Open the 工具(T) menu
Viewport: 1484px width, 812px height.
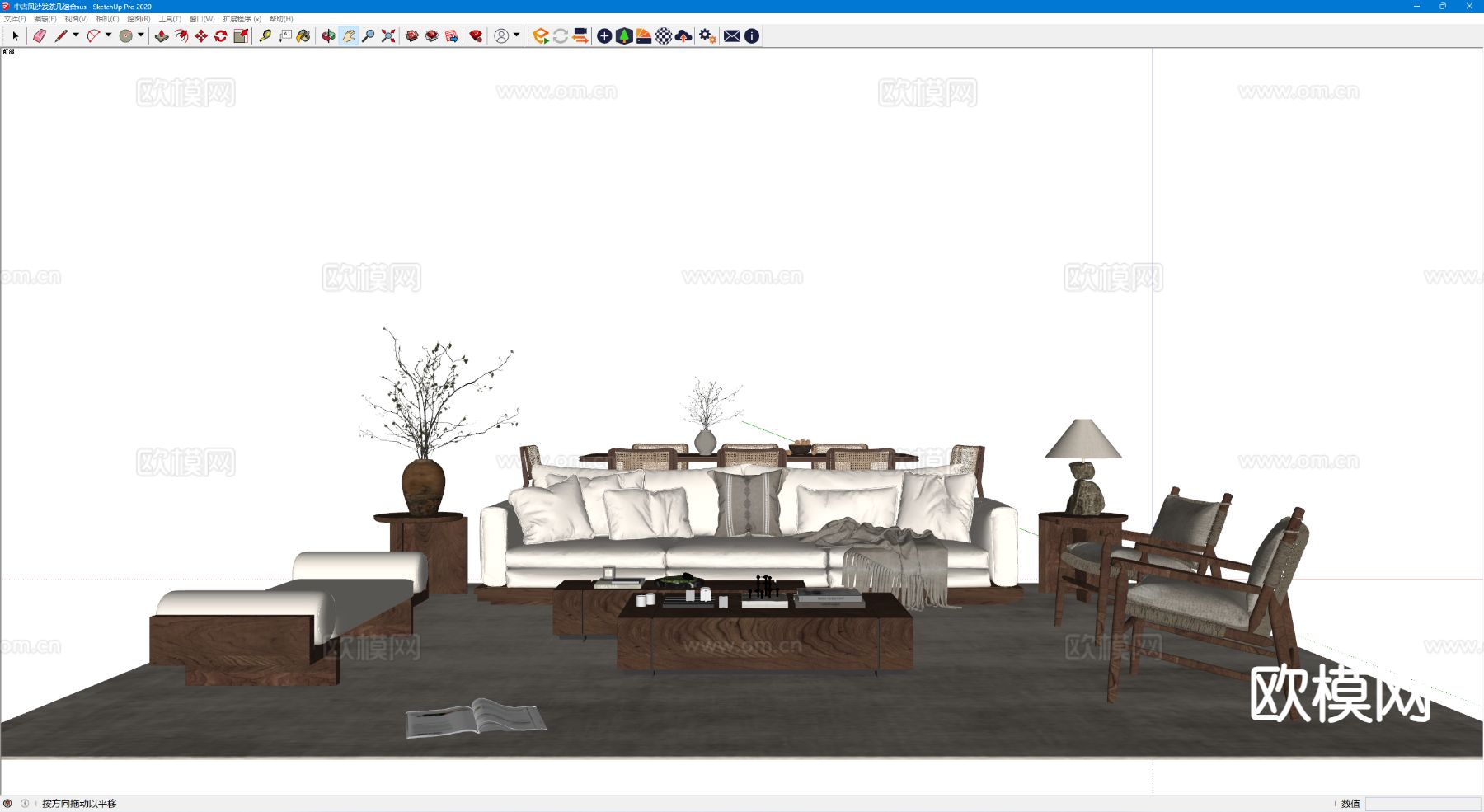(x=170, y=19)
